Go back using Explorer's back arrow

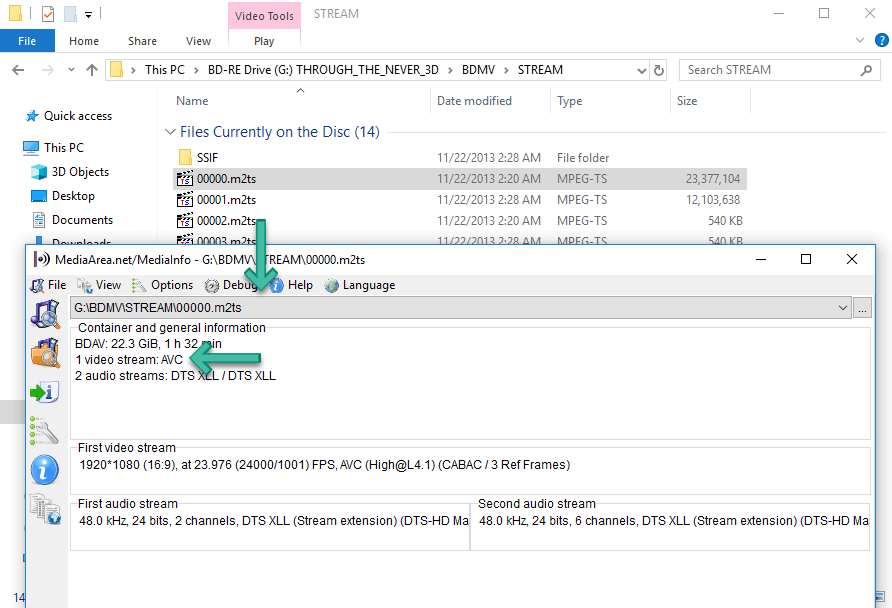[18, 70]
